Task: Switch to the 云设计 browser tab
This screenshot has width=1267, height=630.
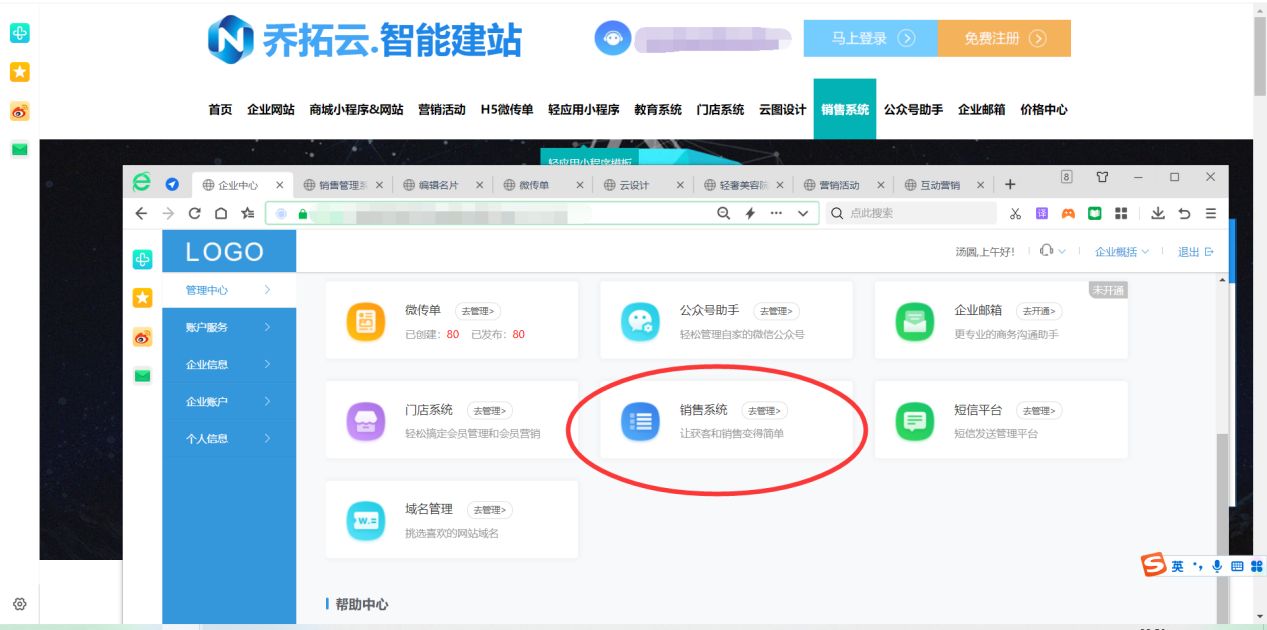Action: (x=642, y=185)
